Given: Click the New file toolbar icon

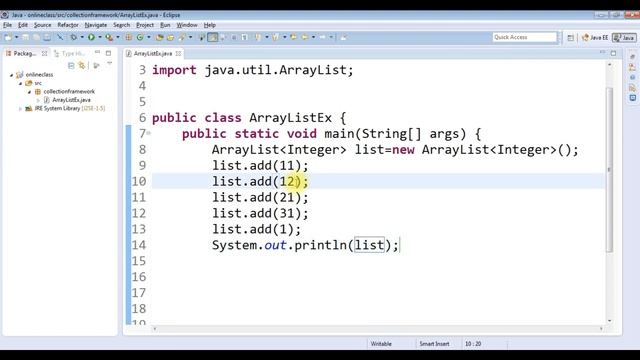Looking at the screenshot, I should [8, 37].
